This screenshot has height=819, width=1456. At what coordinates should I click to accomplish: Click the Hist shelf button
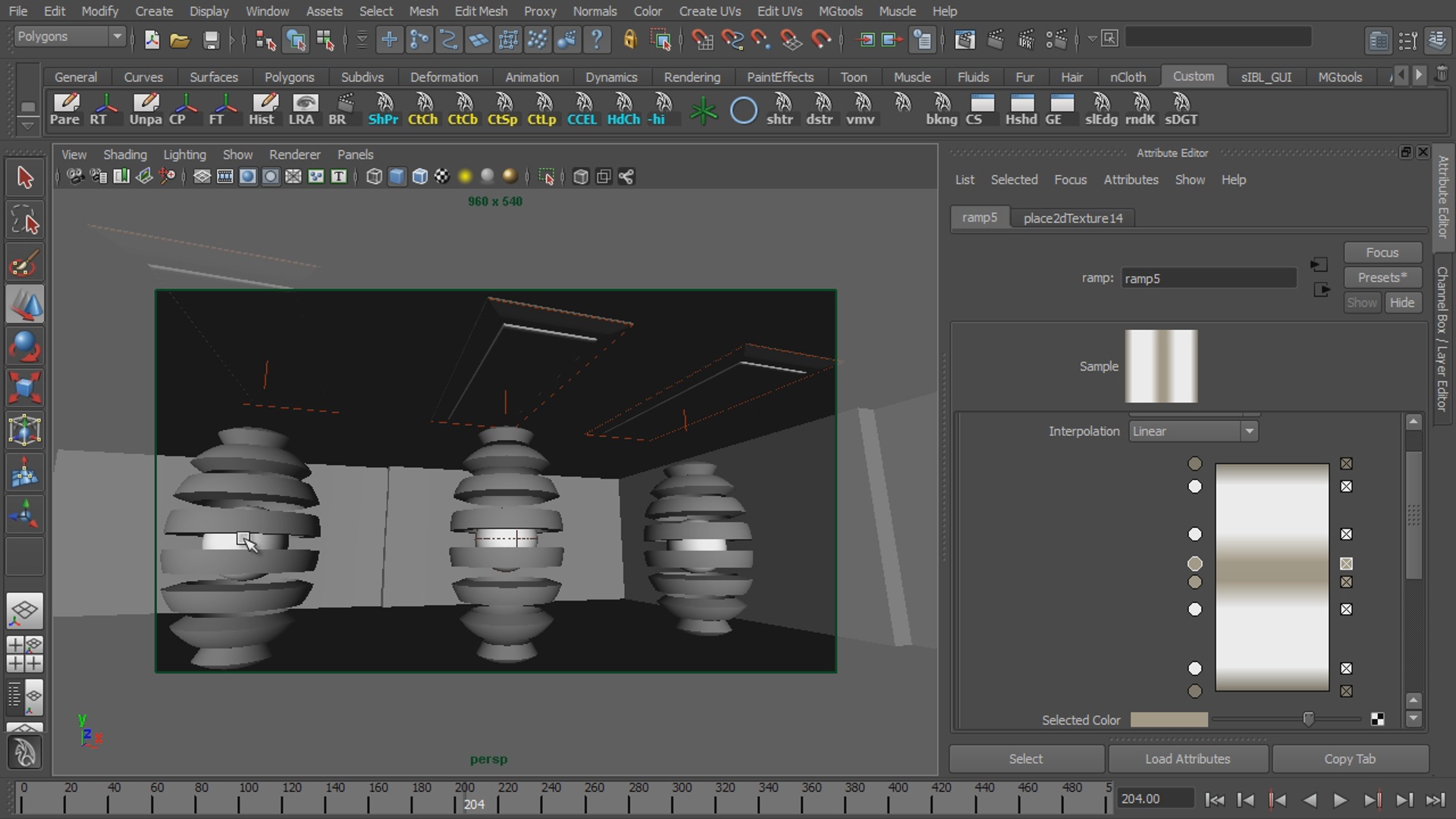coord(263,108)
